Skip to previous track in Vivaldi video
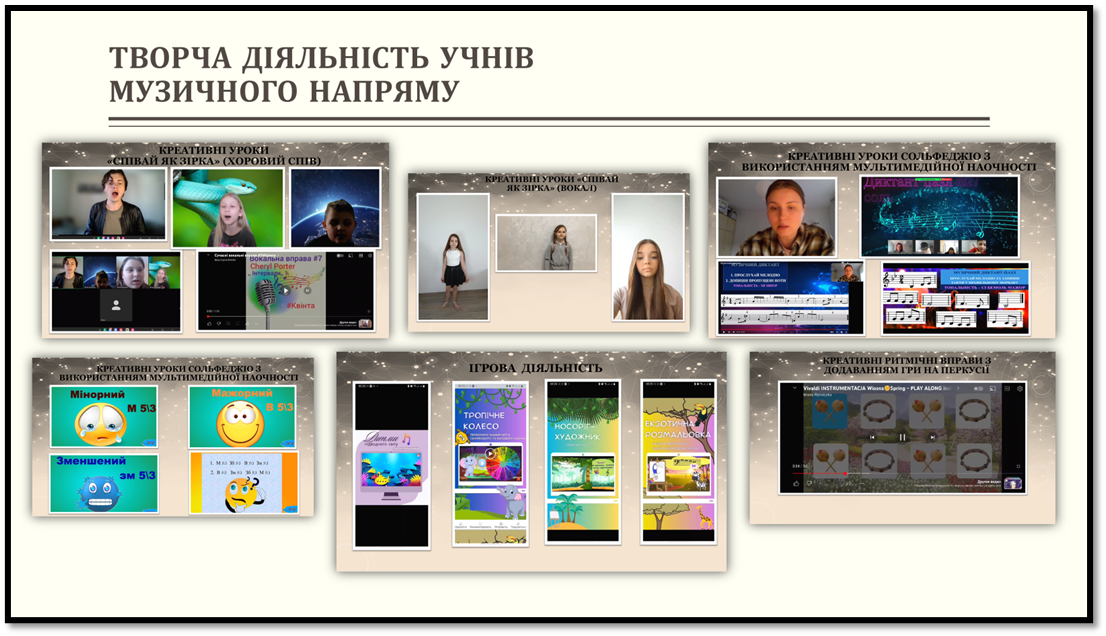The image size is (1106, 636). click(871, 437)
